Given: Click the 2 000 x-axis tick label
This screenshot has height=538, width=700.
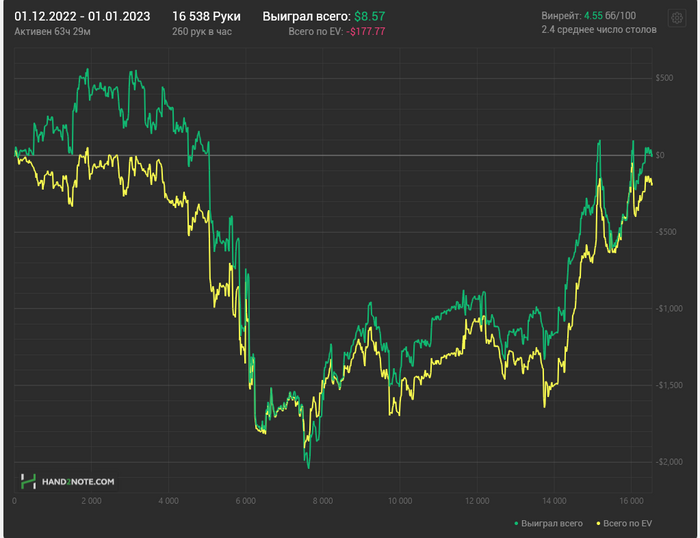Looking at the screenshot, I should click(x=91, y=501).
